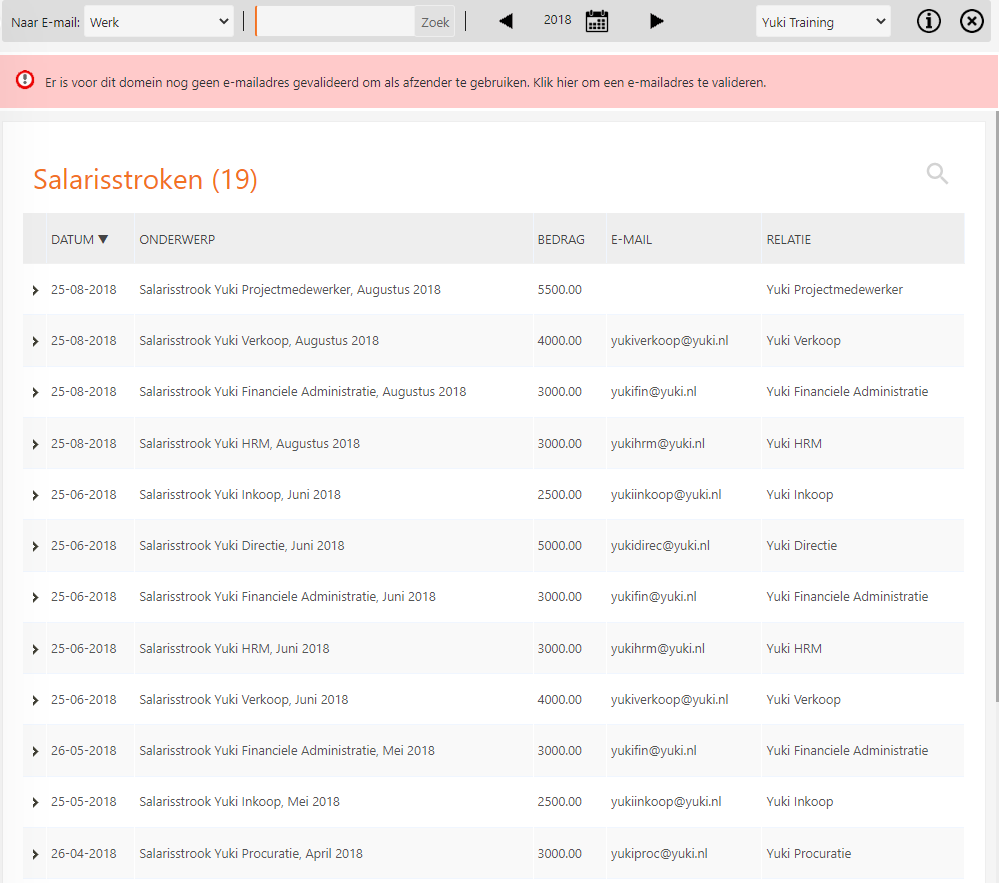999x883 pixels.
Task: Click email yukiinkoop@yuki.nl in Mei row
Action: coord(666,801)
